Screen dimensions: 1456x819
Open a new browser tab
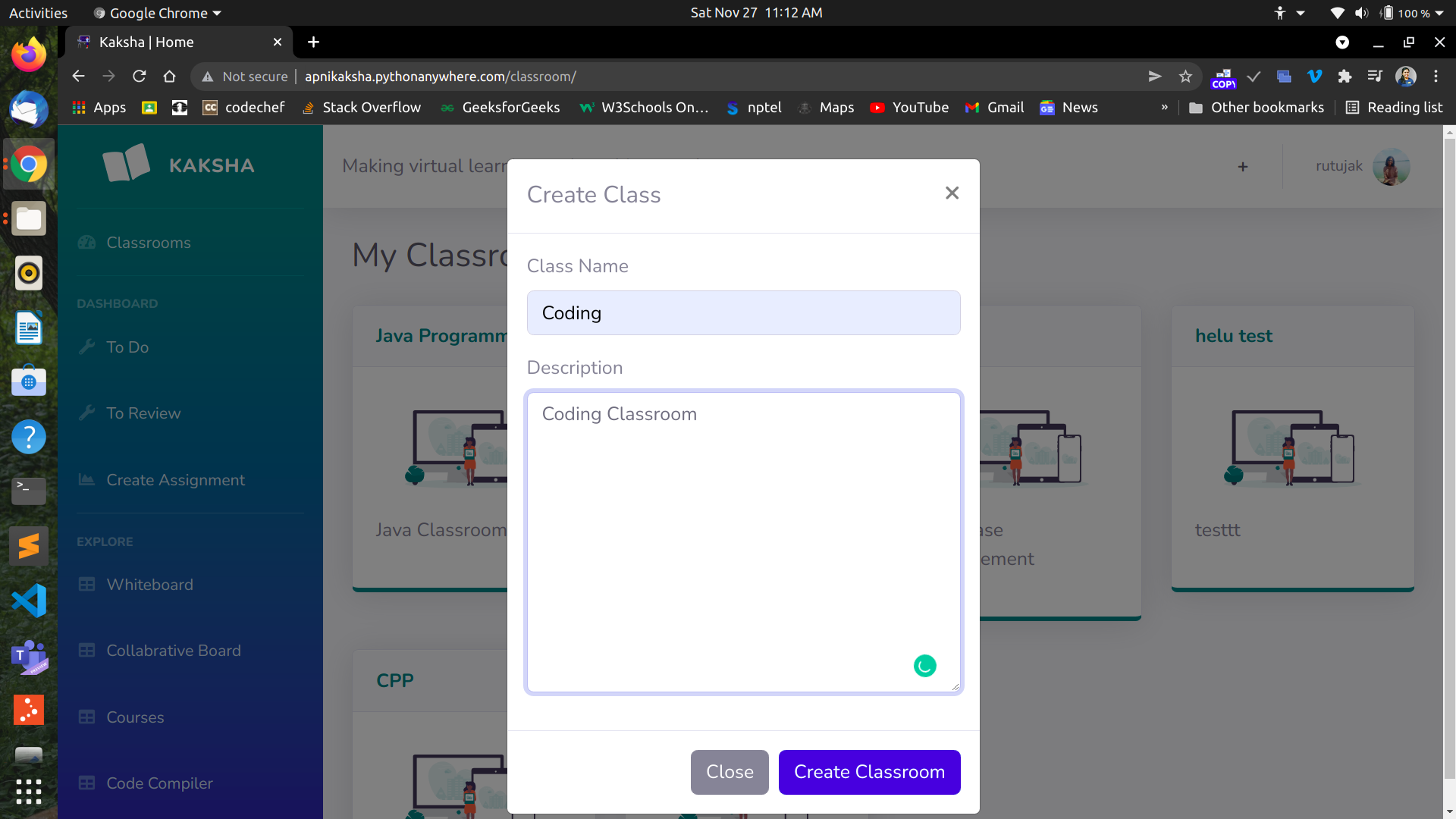click(313, 42)
